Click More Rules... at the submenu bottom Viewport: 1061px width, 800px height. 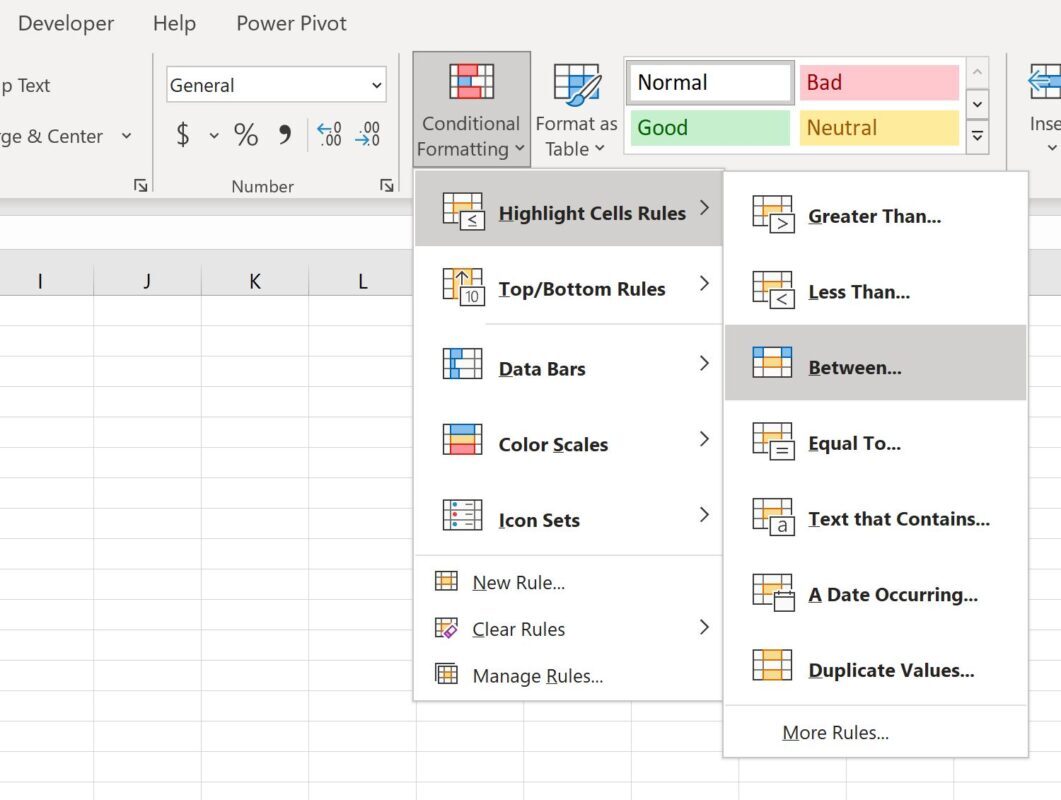click(x=836, y=732)
